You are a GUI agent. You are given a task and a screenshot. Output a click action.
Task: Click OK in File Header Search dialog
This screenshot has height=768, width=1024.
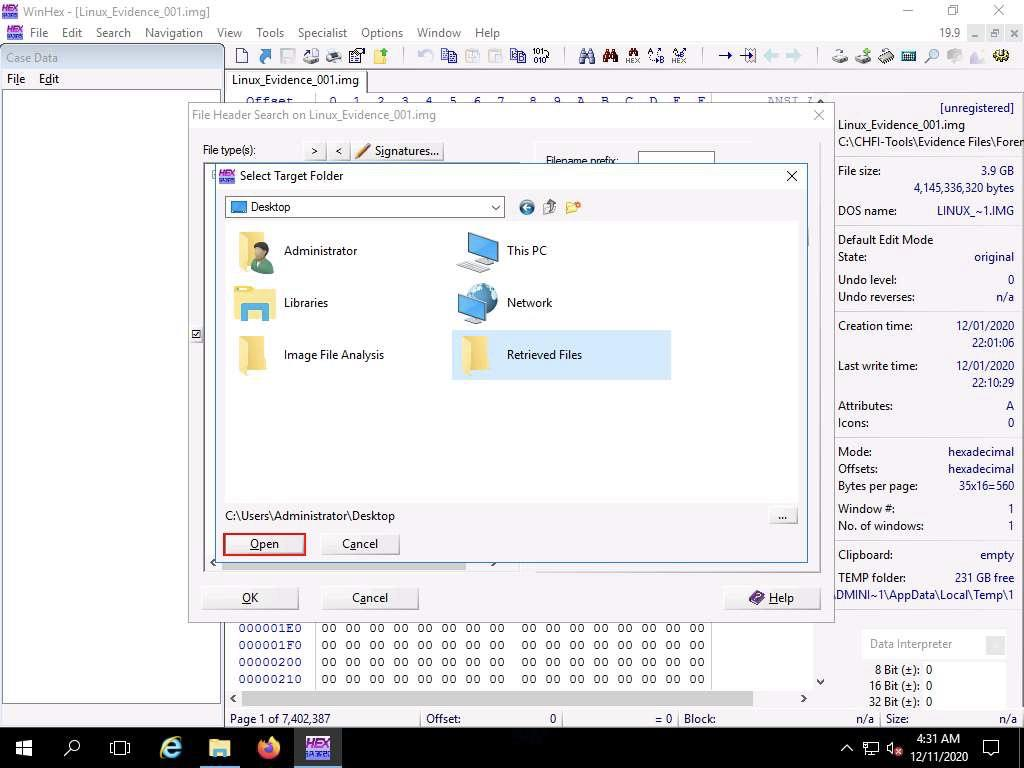pyautogui.click(x=250, y=598)
